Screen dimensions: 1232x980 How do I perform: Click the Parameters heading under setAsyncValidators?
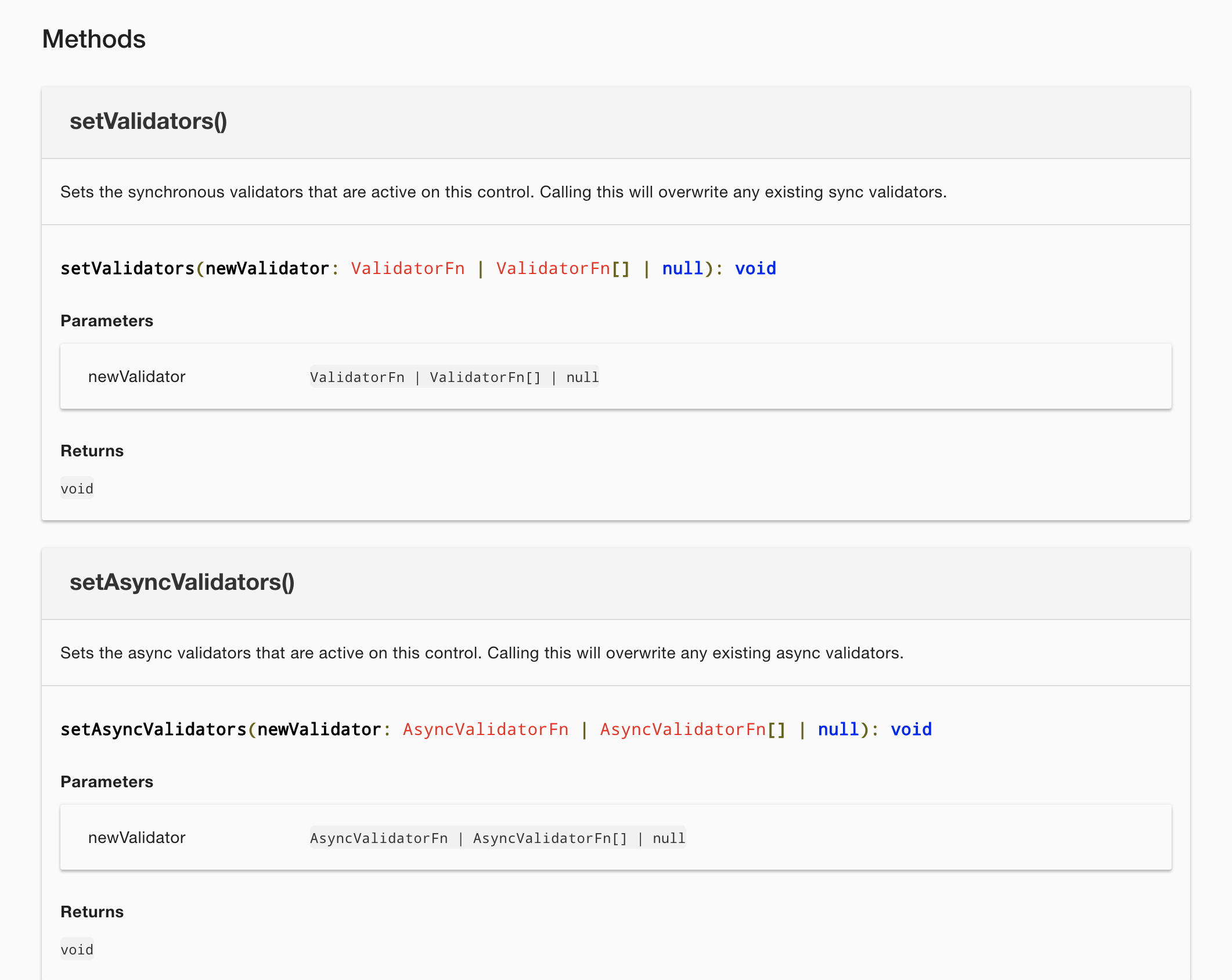pos(107,781)
